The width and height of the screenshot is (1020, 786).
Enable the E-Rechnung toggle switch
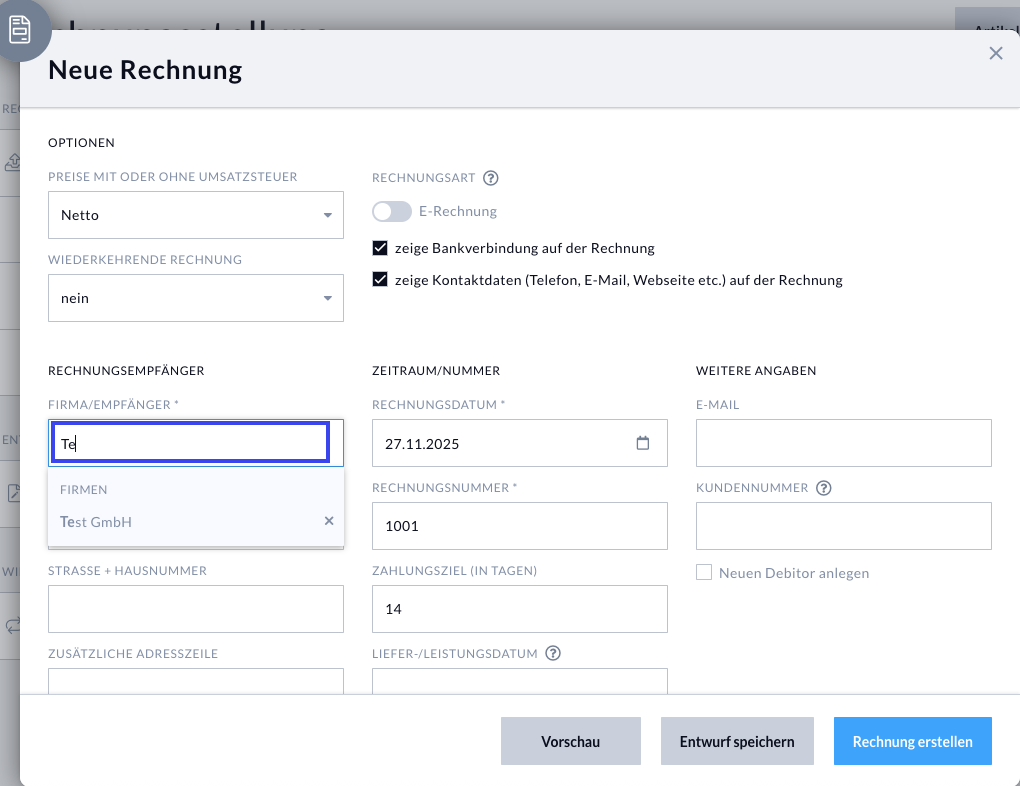pos(392,212)
